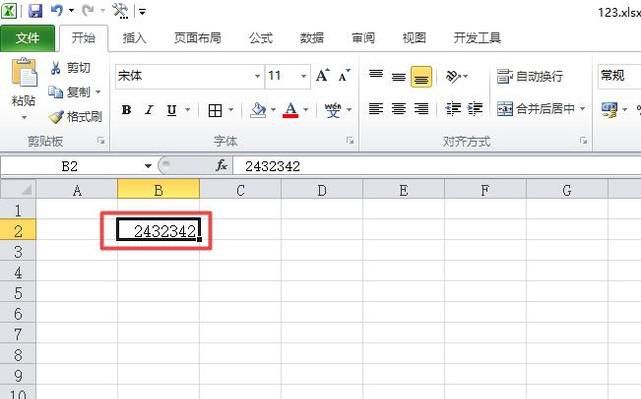This screenshot has width=641, height=399.
Task: Switch to the 开始 Home tab
Action: (83, 38)
